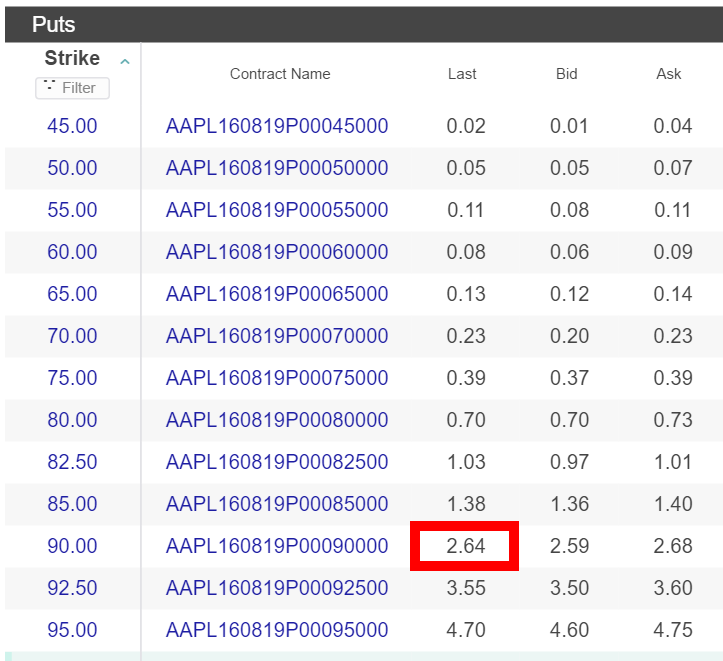Open strike 65.00 link
The image size is (723, 661).
(x=72, y=294)
